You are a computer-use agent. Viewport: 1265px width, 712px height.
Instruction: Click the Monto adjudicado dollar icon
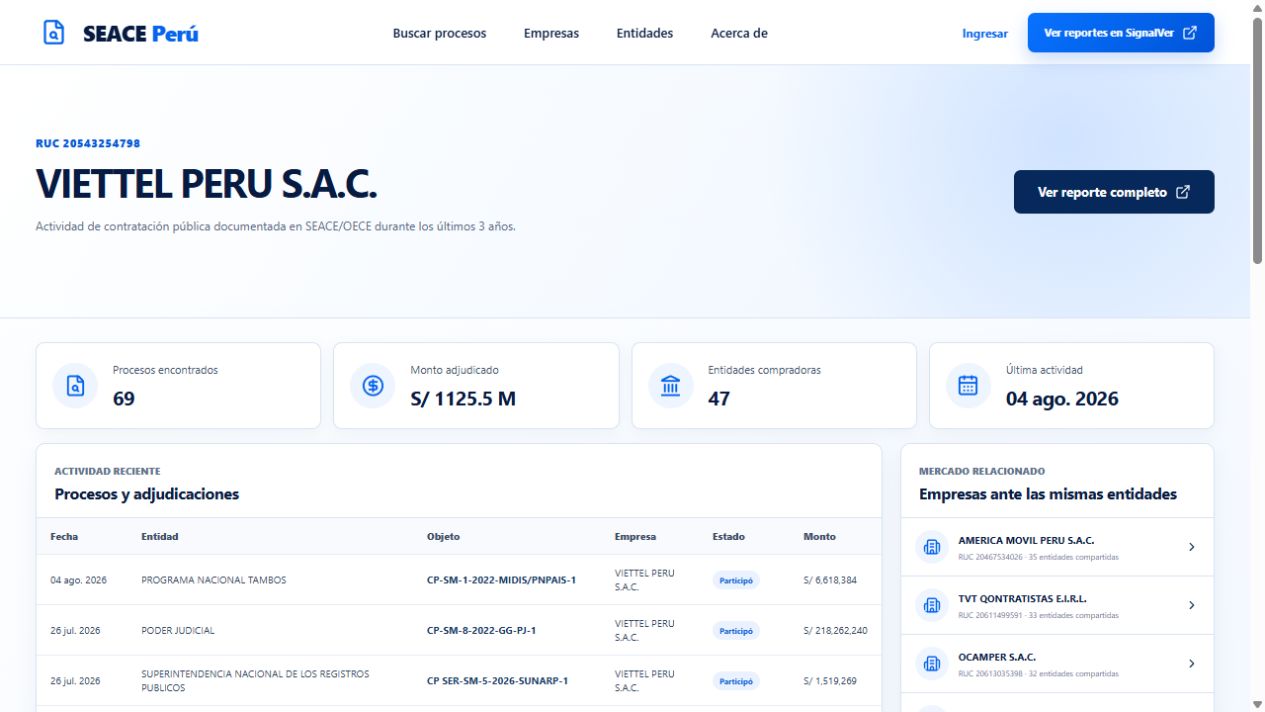(372, 386)
